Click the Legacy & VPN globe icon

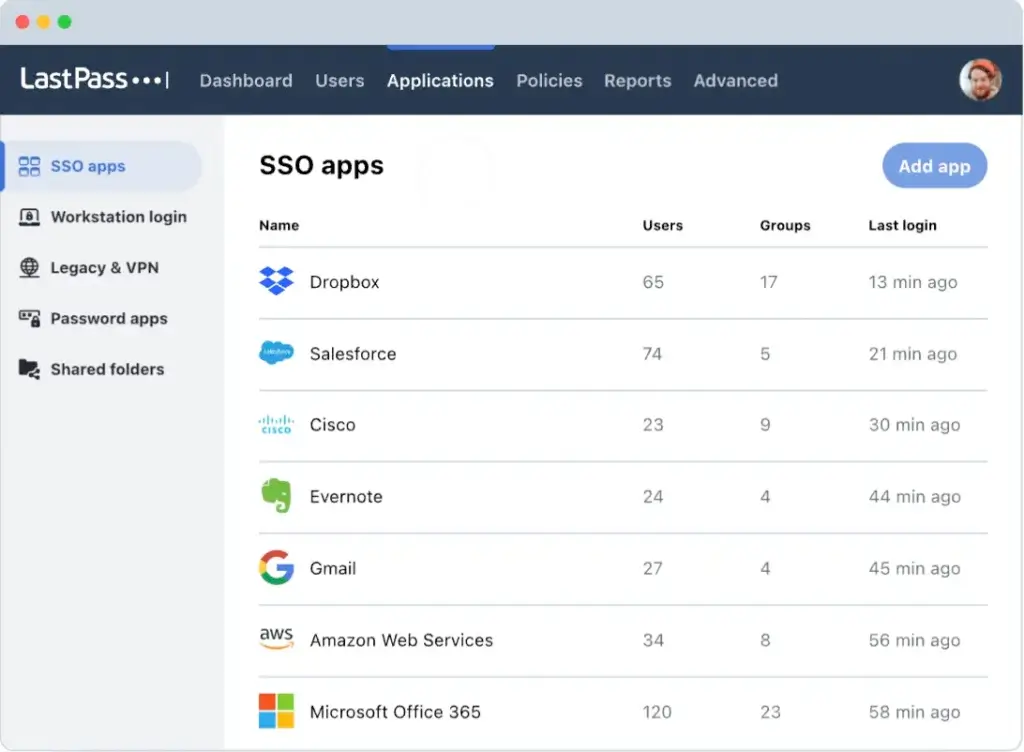pyautogui.click(x=29, y=268)
